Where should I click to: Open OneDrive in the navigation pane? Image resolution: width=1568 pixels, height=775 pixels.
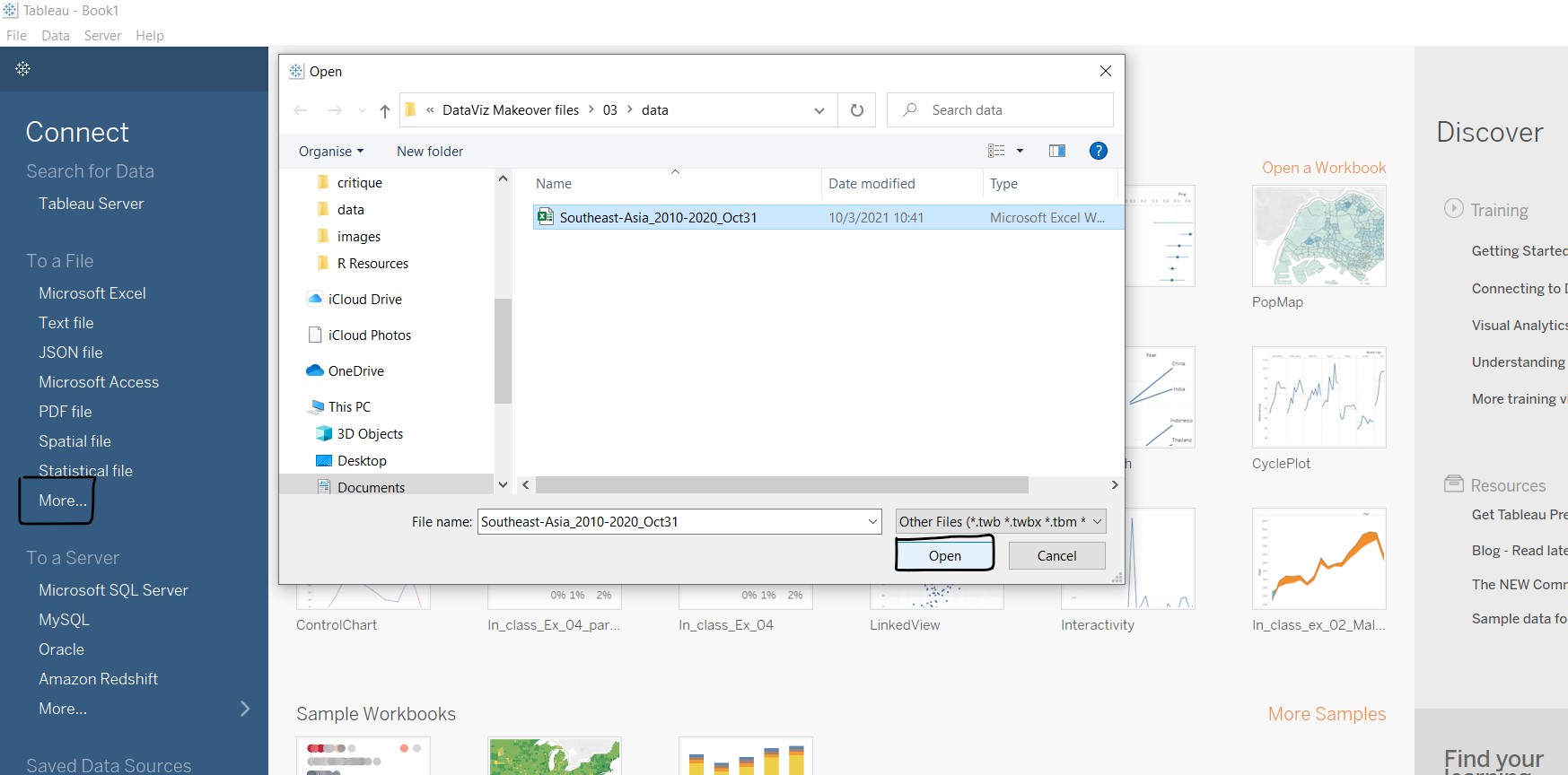coord(355,370)
